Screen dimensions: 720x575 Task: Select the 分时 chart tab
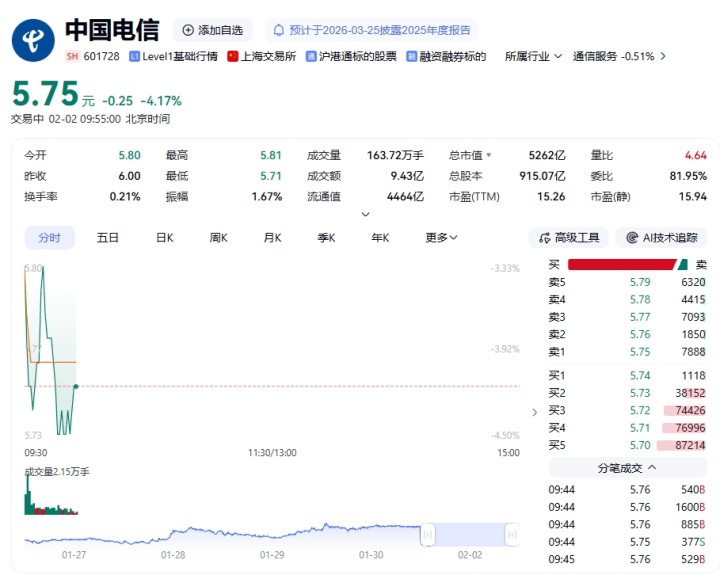tap(50, 238)
